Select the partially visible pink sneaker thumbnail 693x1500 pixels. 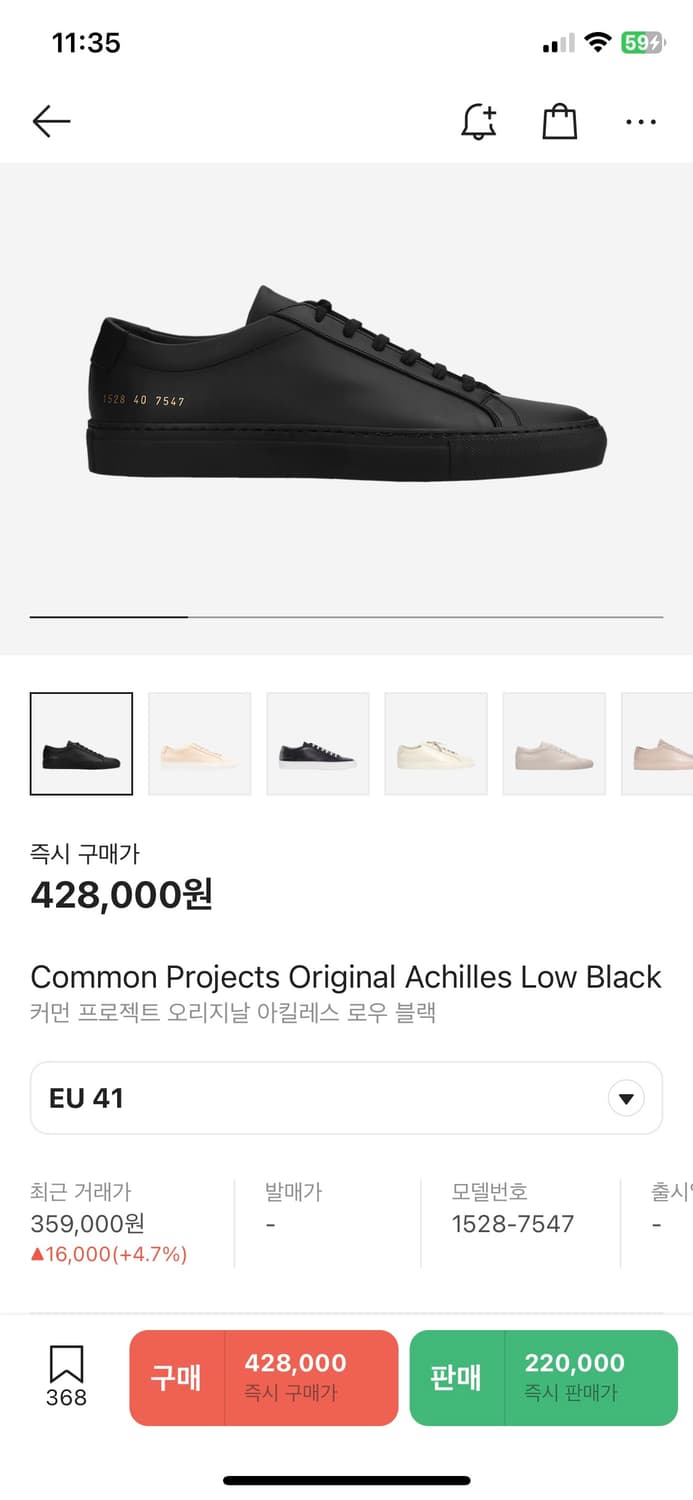click(660, 744)
